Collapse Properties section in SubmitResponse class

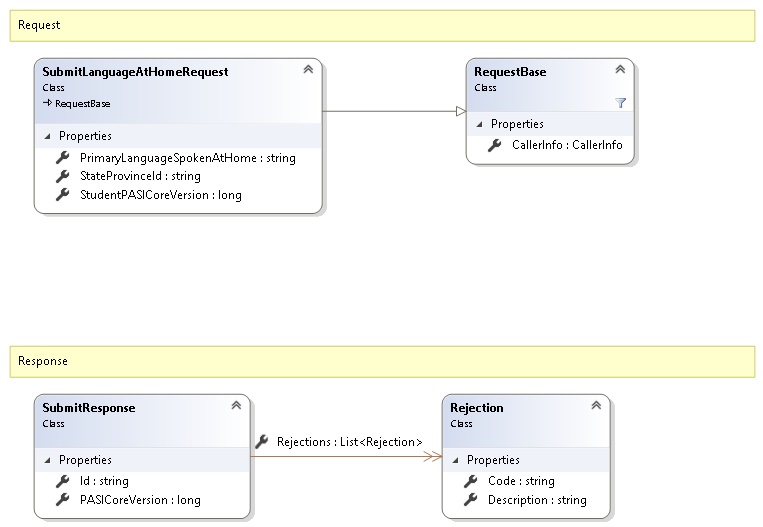tap(47, 460)
